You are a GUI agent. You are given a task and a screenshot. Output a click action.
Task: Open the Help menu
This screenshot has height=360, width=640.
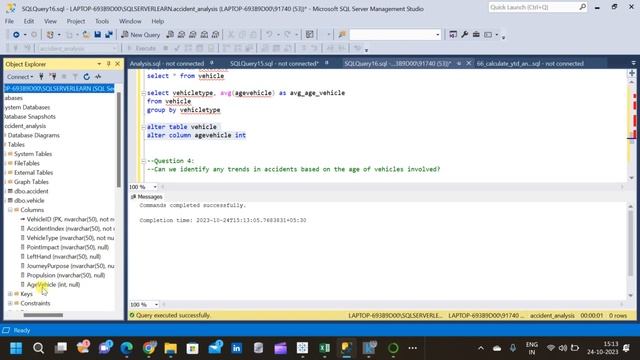158,21
